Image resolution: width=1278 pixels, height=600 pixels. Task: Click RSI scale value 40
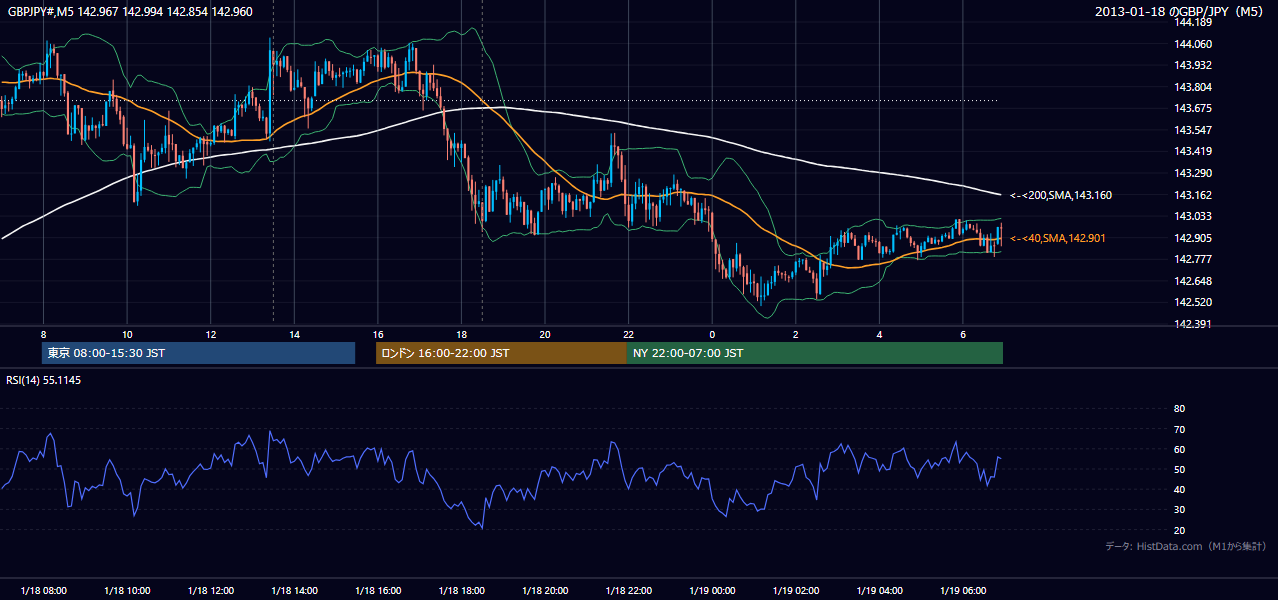coord(1180,489)
